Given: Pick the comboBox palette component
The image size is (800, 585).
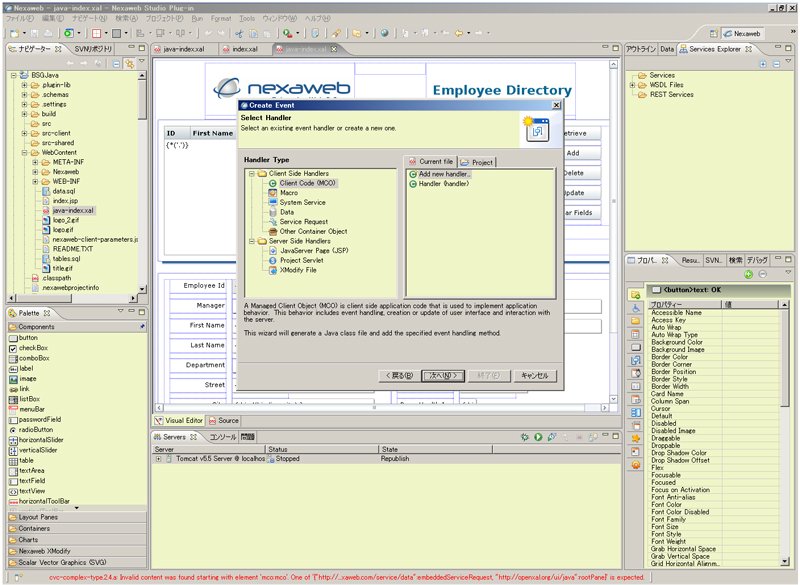Looking at the screenshot, I should point(30,359).
